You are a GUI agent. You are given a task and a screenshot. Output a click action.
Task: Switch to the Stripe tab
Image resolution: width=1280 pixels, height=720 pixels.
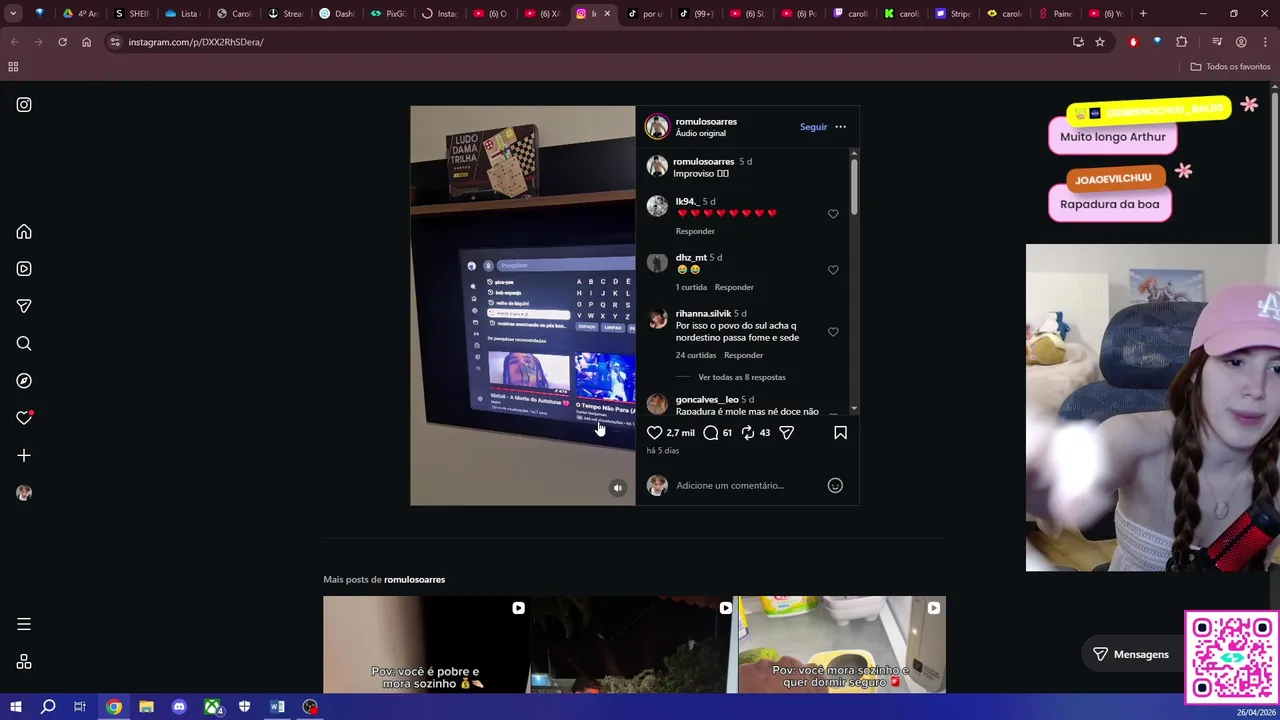coord(955,14)
